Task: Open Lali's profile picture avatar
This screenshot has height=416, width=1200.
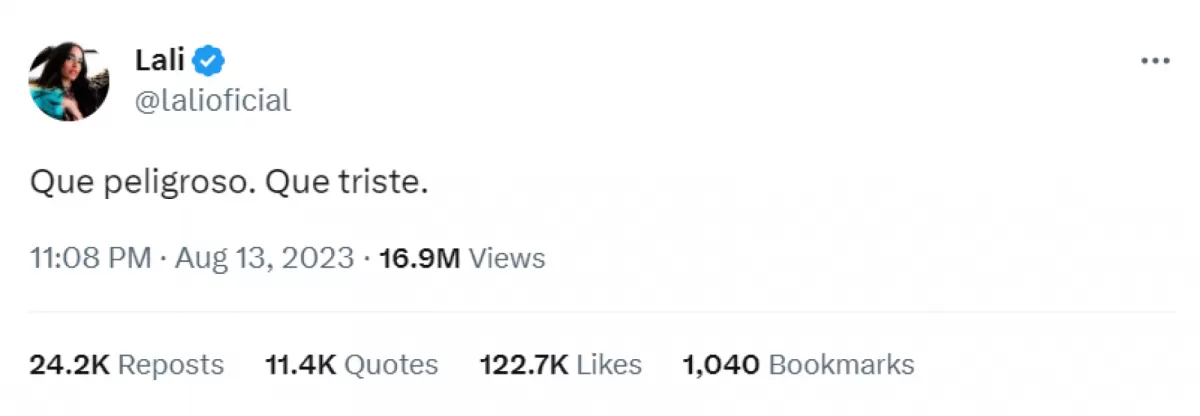Action: [69, 82]
